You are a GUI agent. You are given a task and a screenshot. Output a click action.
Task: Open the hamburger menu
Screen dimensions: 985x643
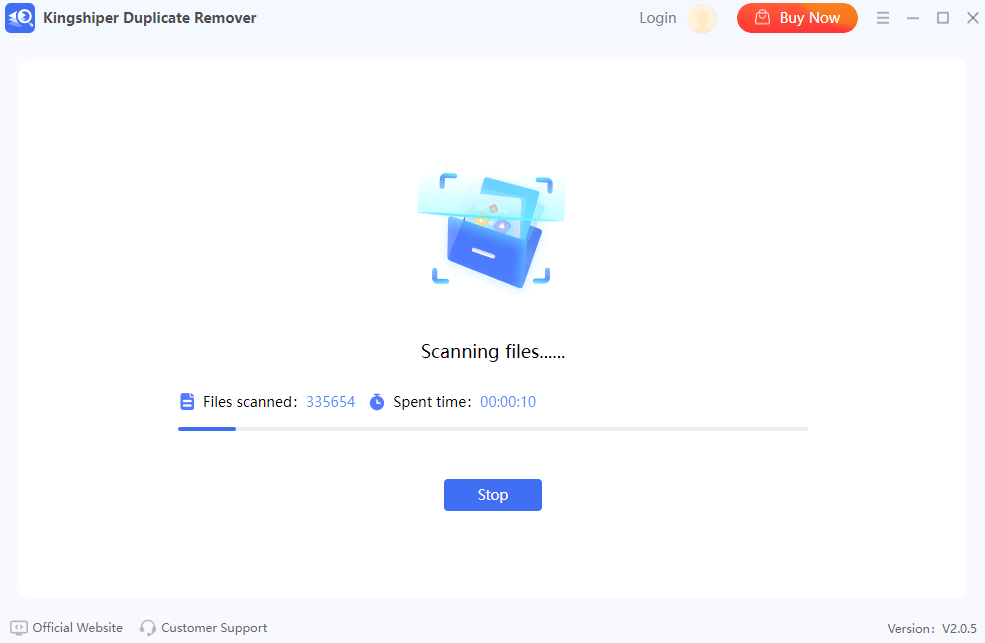pyautogui.click(x=883, y=18)
